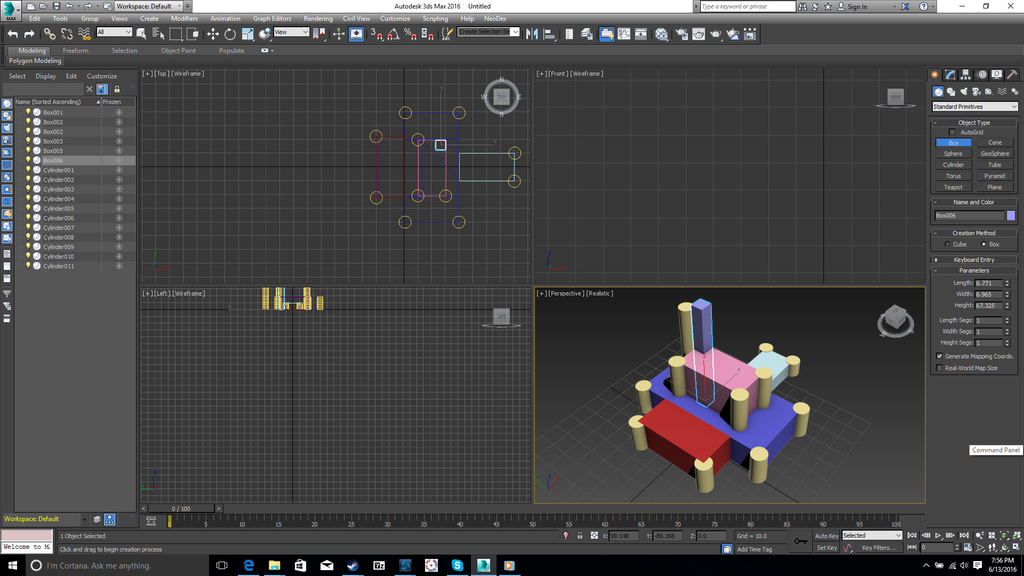This screenshot has width=1024, height=576.
Task: Select the Select and Link chain tool
Action: tap(50, 34)
